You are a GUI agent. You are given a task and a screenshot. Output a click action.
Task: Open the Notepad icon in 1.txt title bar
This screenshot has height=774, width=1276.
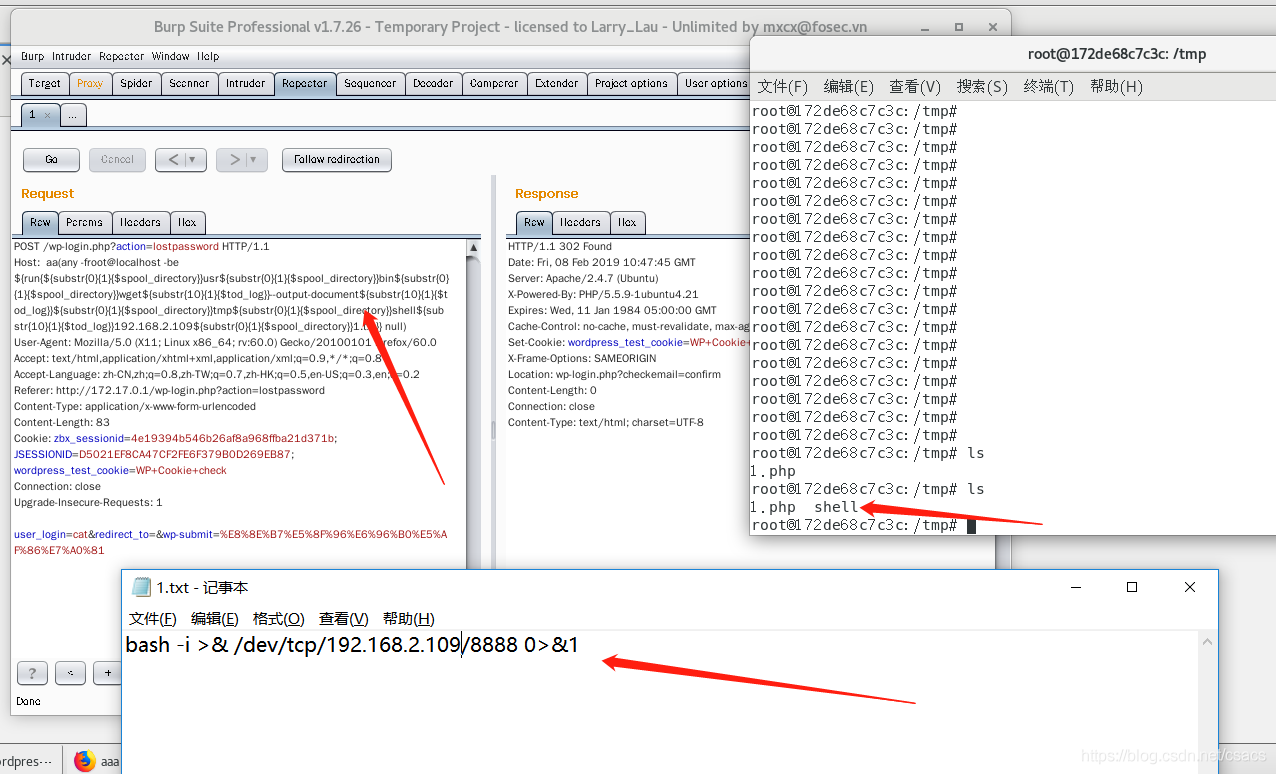[x=141, y=587]
